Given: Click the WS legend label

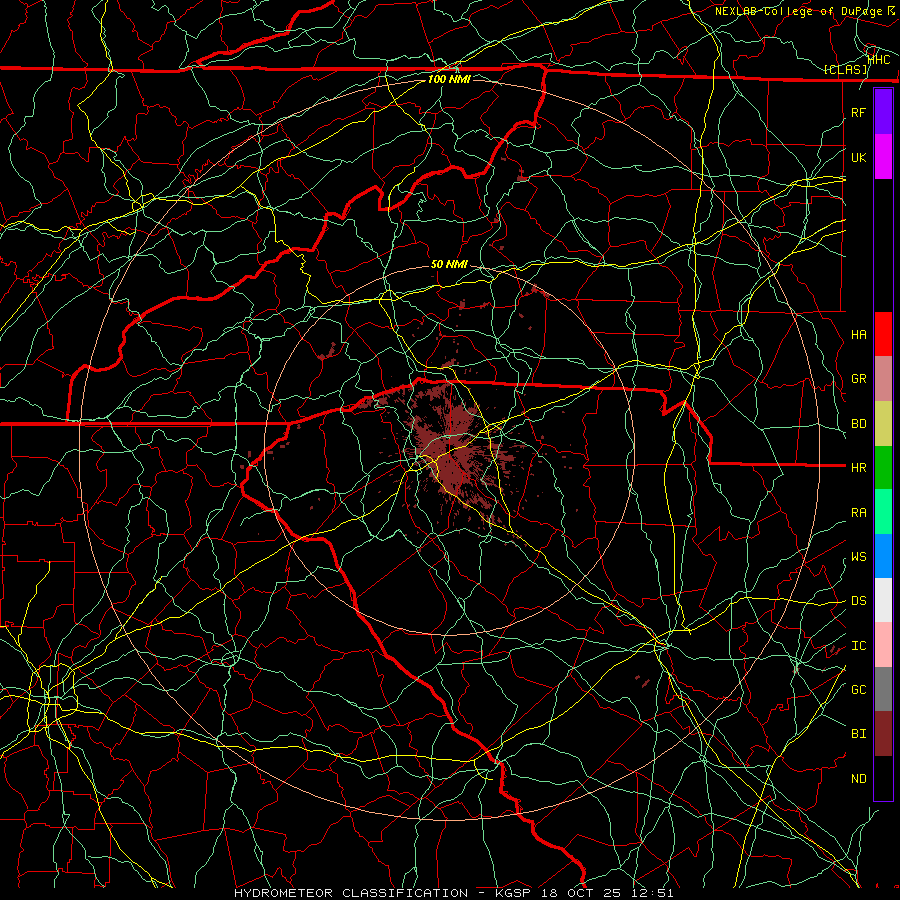Looking at the screenshot, I should point(858,556).
